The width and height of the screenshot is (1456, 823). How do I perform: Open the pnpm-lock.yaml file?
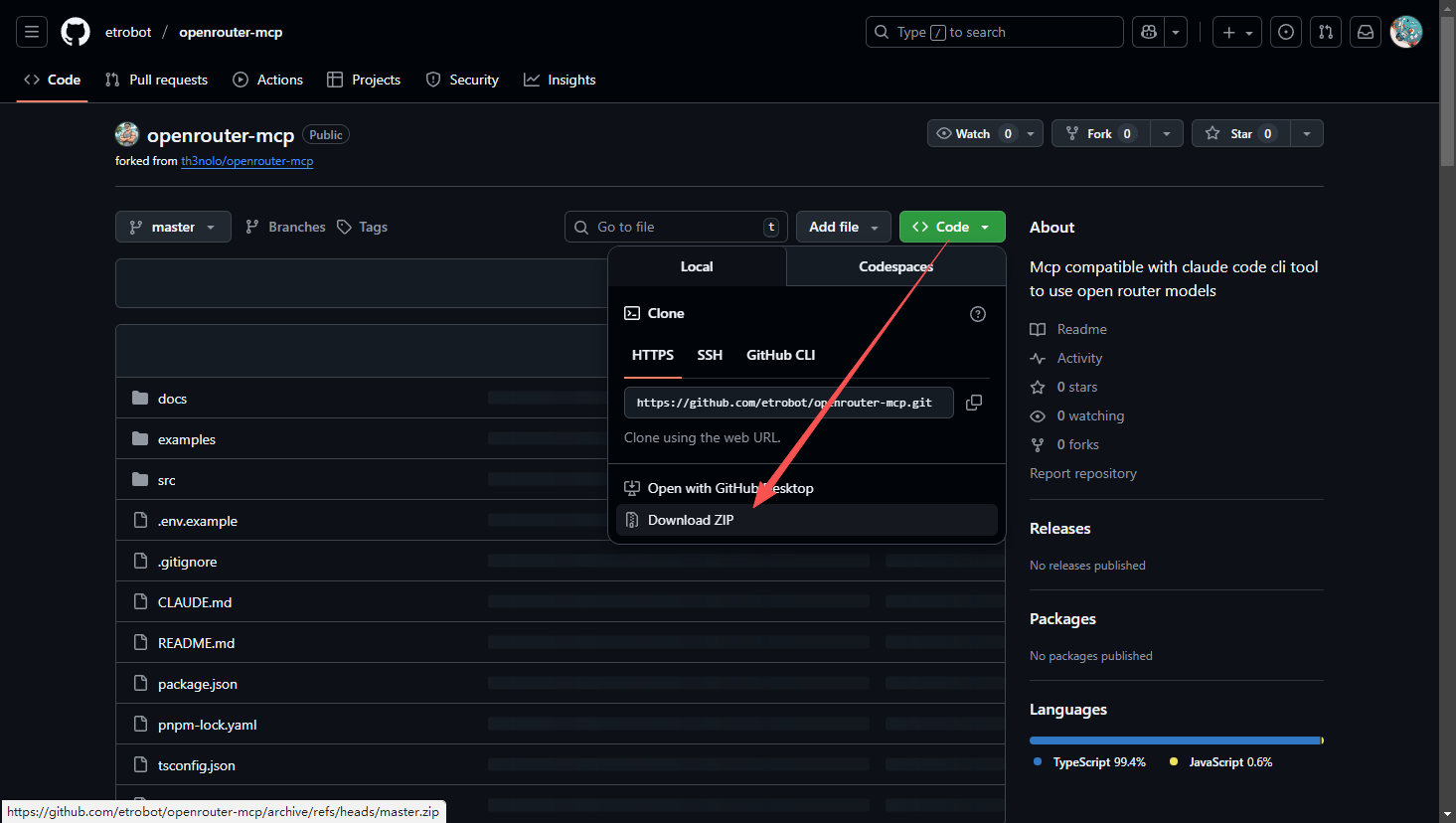208,725
